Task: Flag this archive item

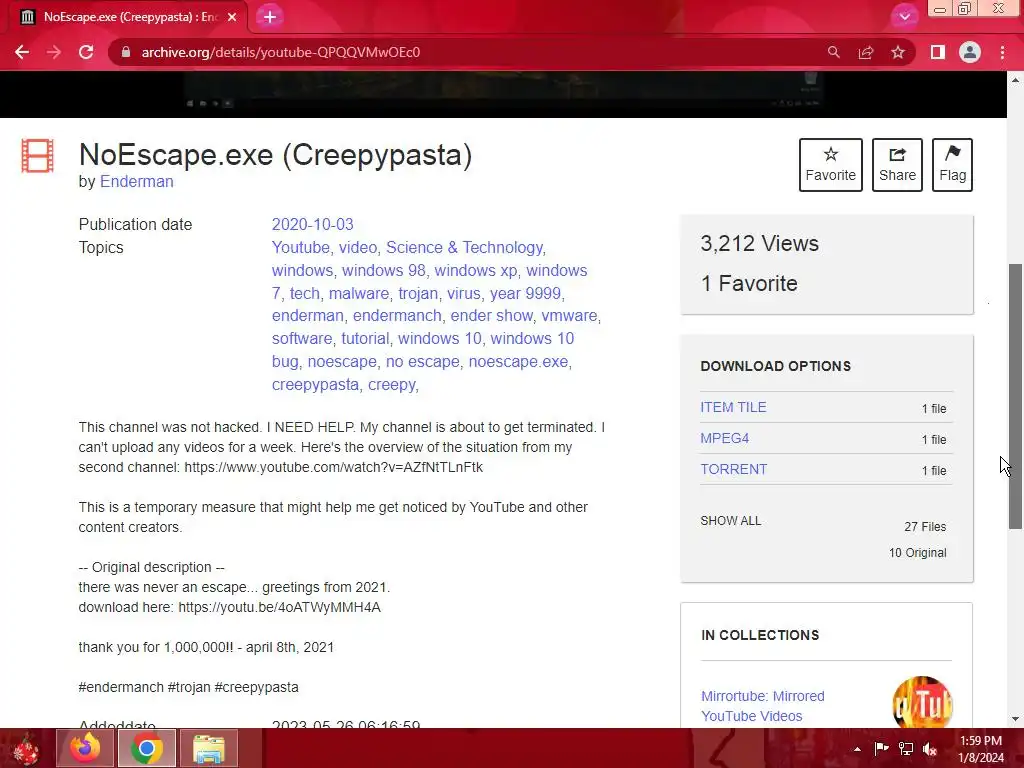Action: 952,165
